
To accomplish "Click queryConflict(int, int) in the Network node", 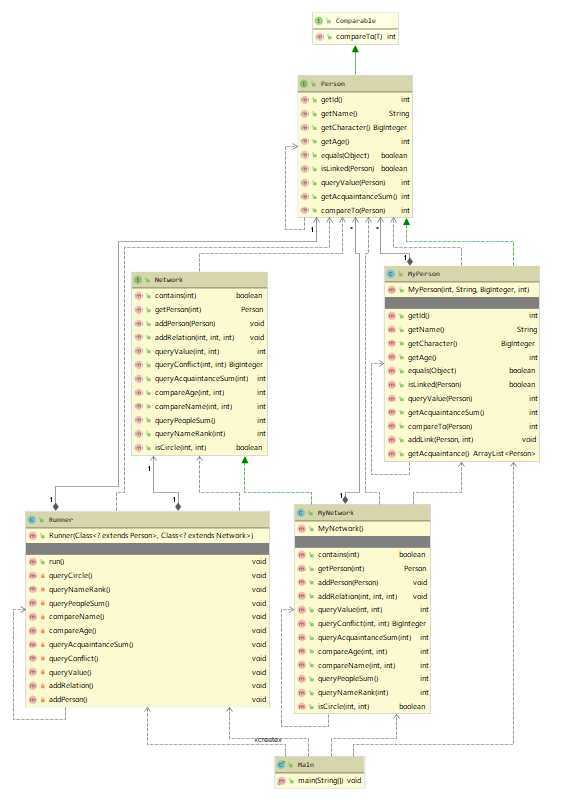I will [191, 365].
